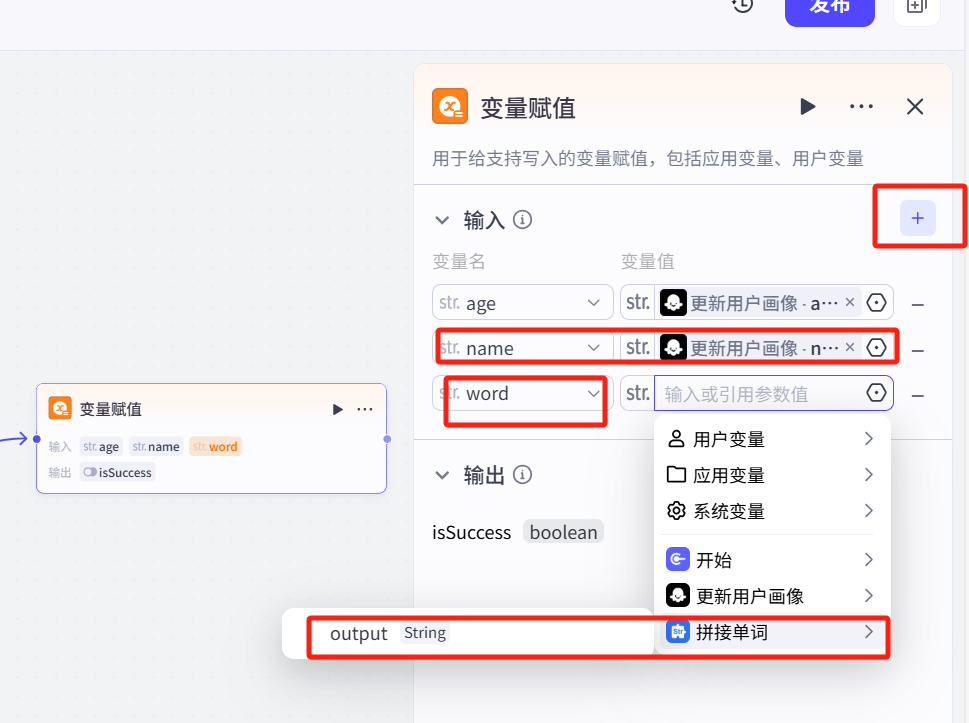Remove the age row's referenced value

coord(850,302)
